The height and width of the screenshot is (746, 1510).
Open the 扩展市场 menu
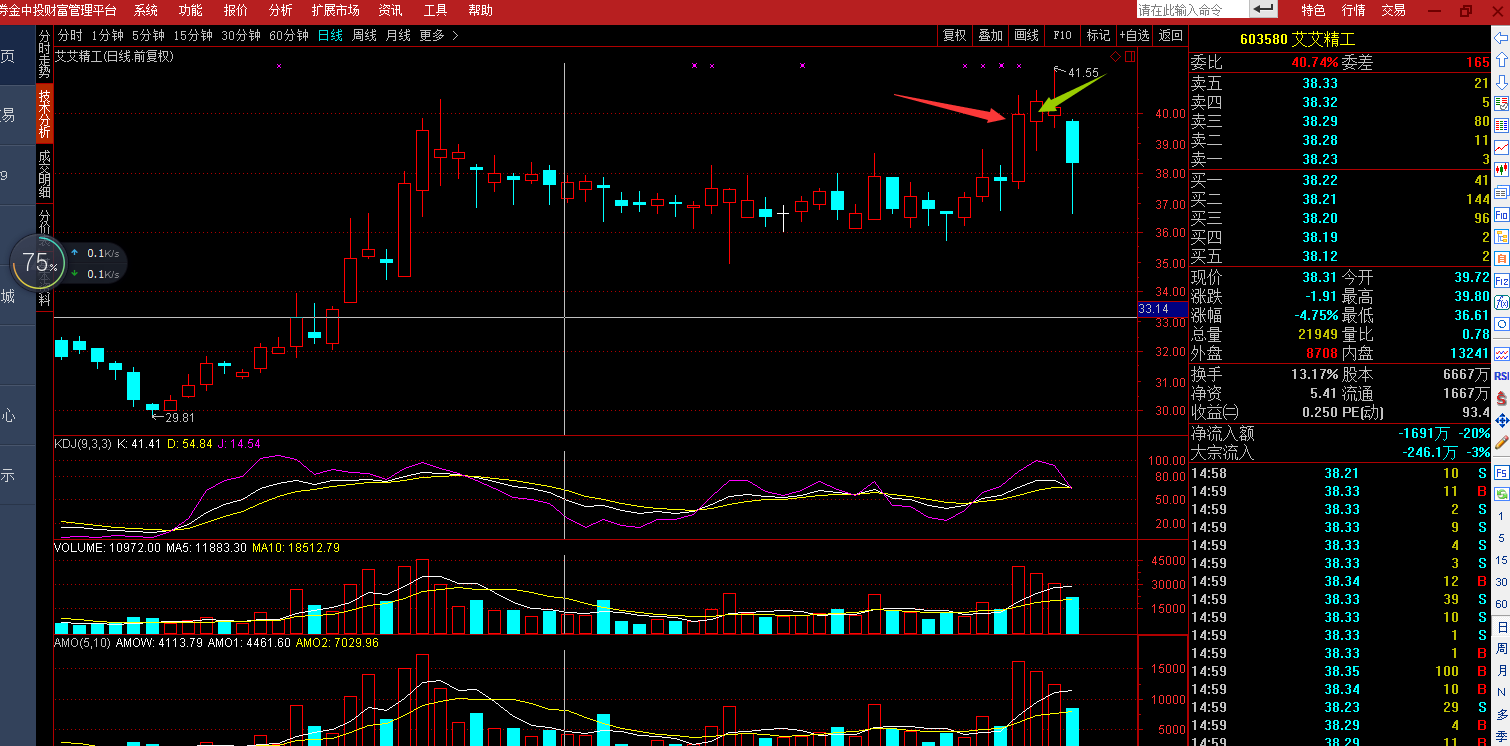[336, 10]
